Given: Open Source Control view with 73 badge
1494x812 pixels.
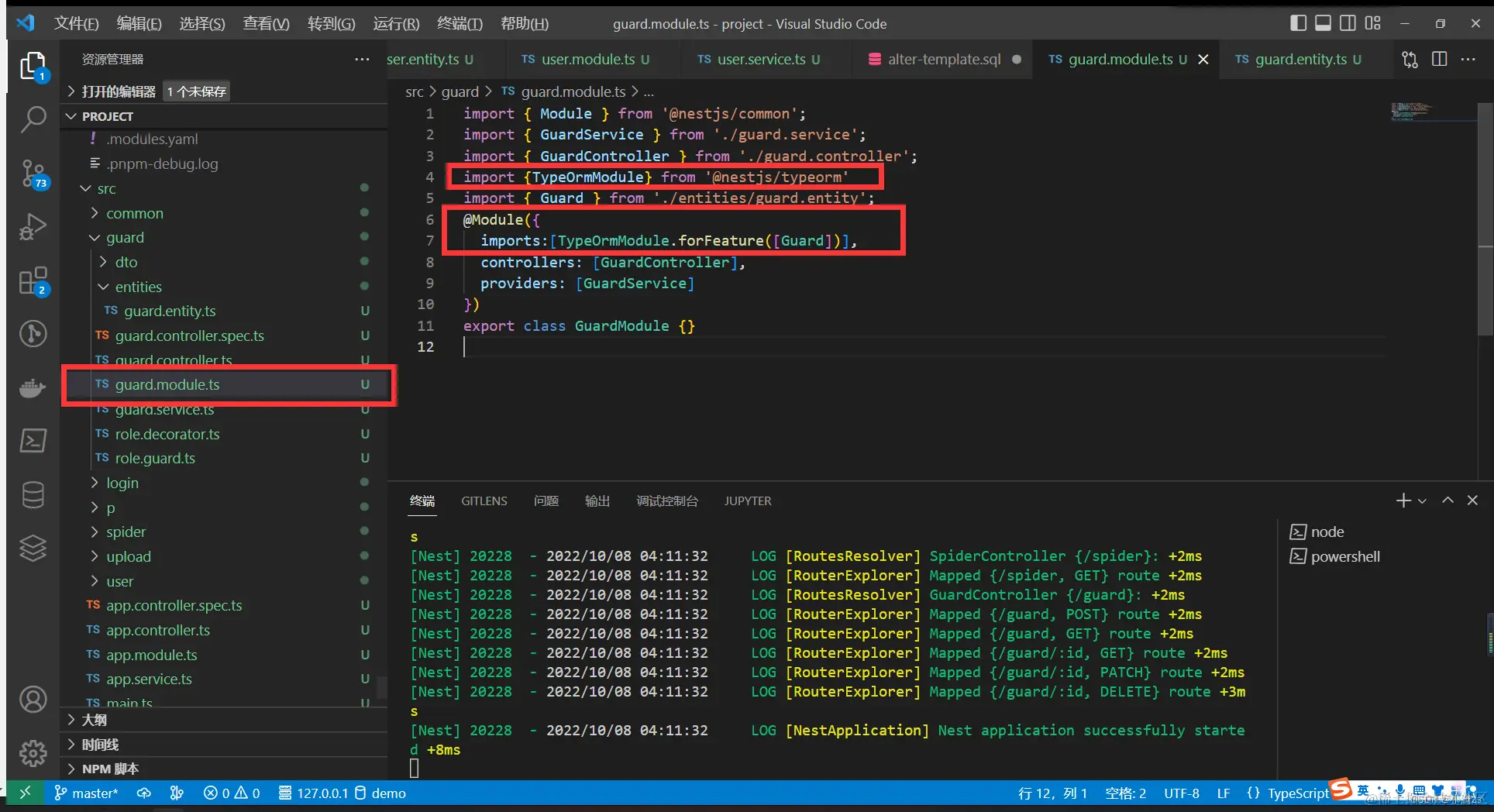Looking at the screenshot, I should point(33,174).
